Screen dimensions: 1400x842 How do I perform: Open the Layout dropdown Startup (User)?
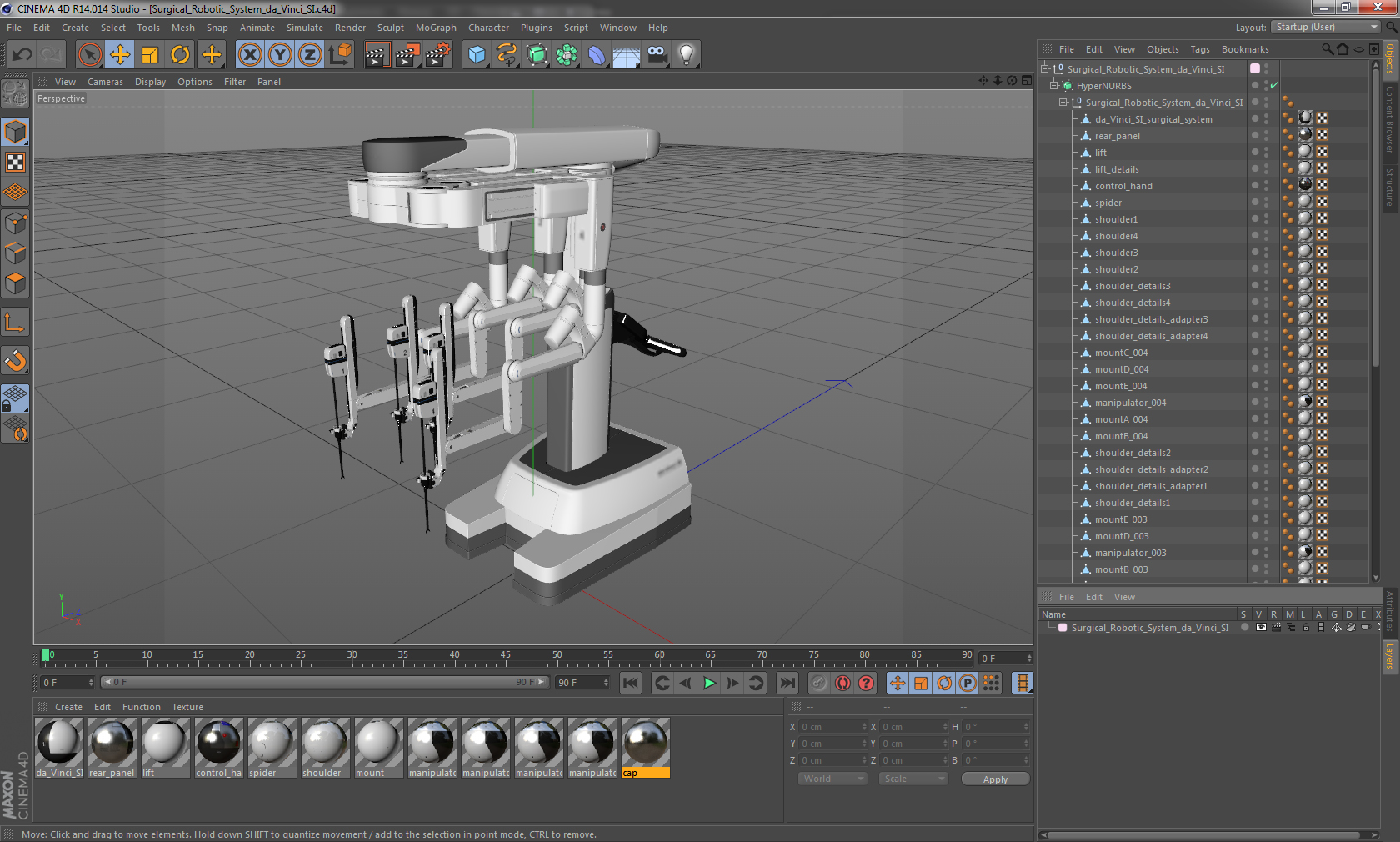coord(1327,27)
